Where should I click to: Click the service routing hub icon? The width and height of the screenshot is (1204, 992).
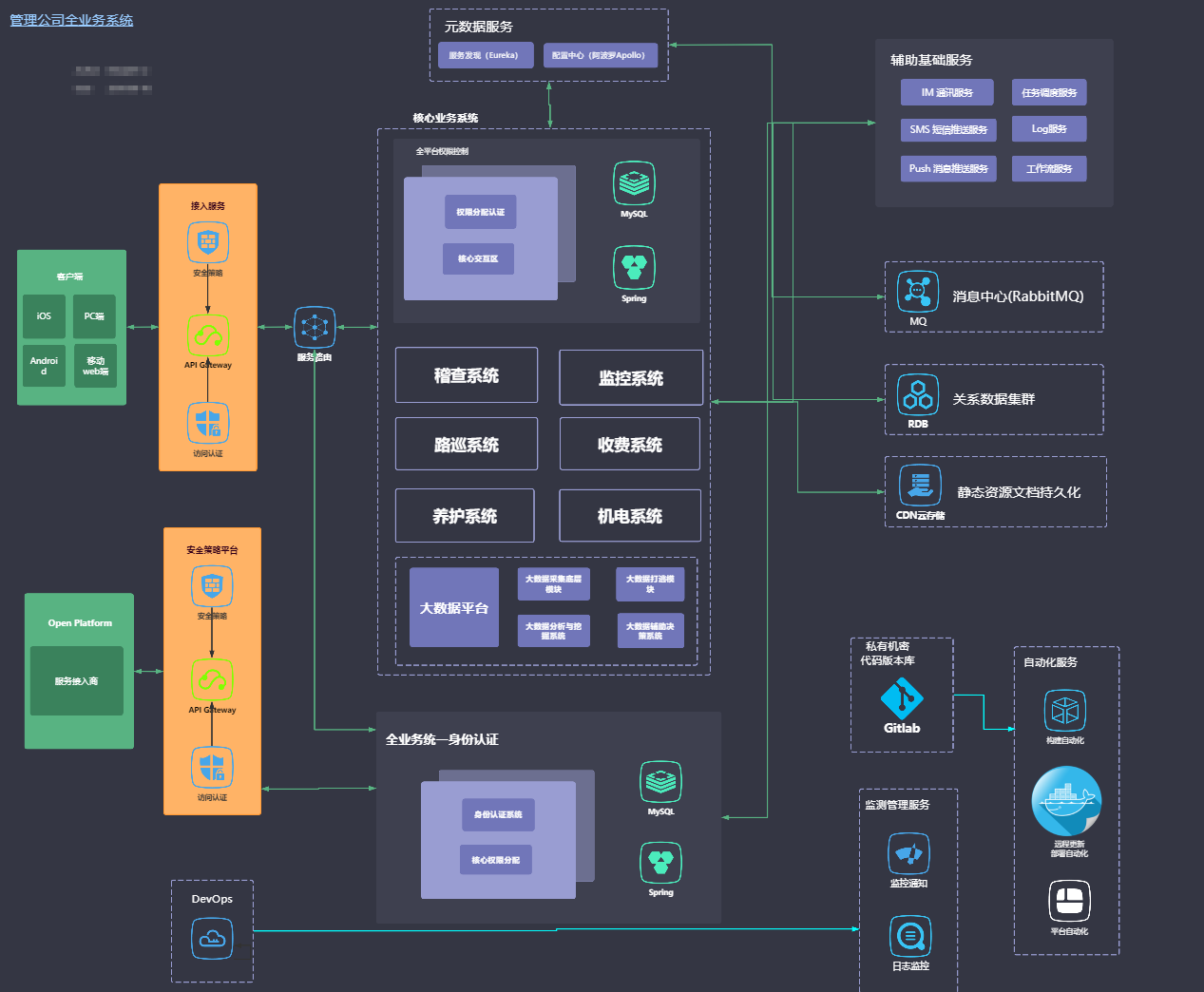click(315, 328)
